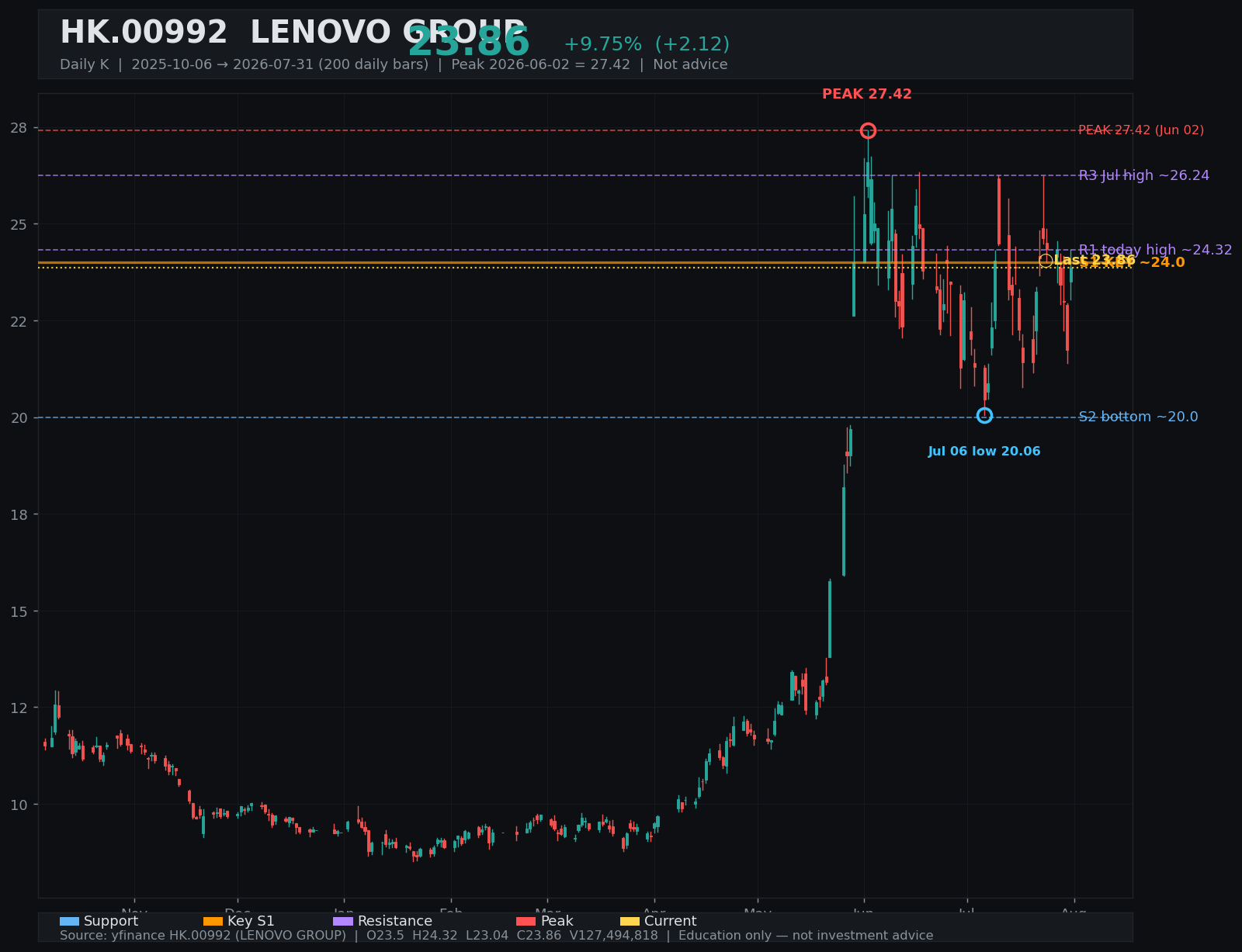Click the large teal 23.86 price
This screenshot has width=1242, height=952.
469,42
